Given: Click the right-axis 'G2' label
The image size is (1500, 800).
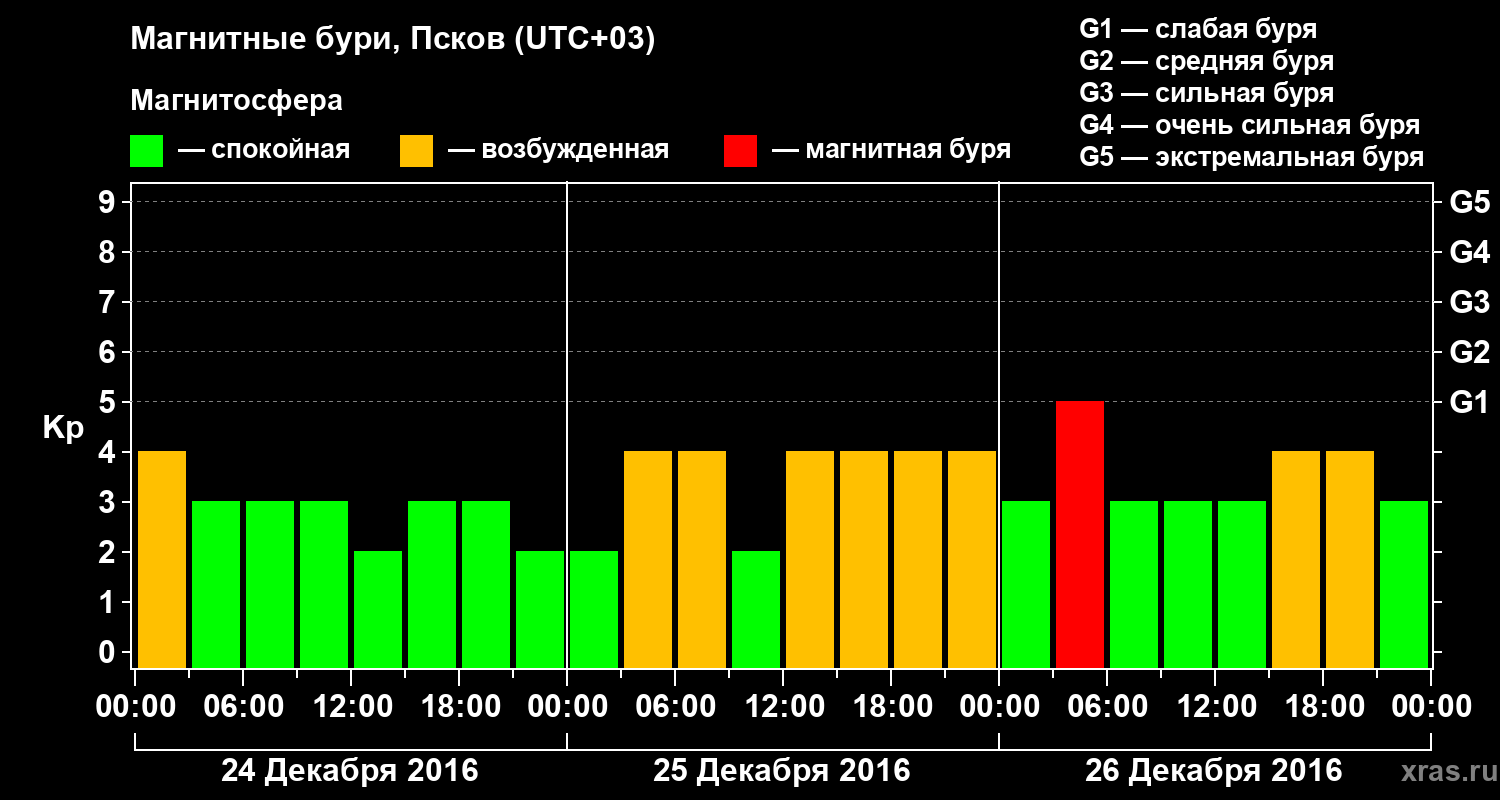Looking at the screenshot, I should 1470,352.
